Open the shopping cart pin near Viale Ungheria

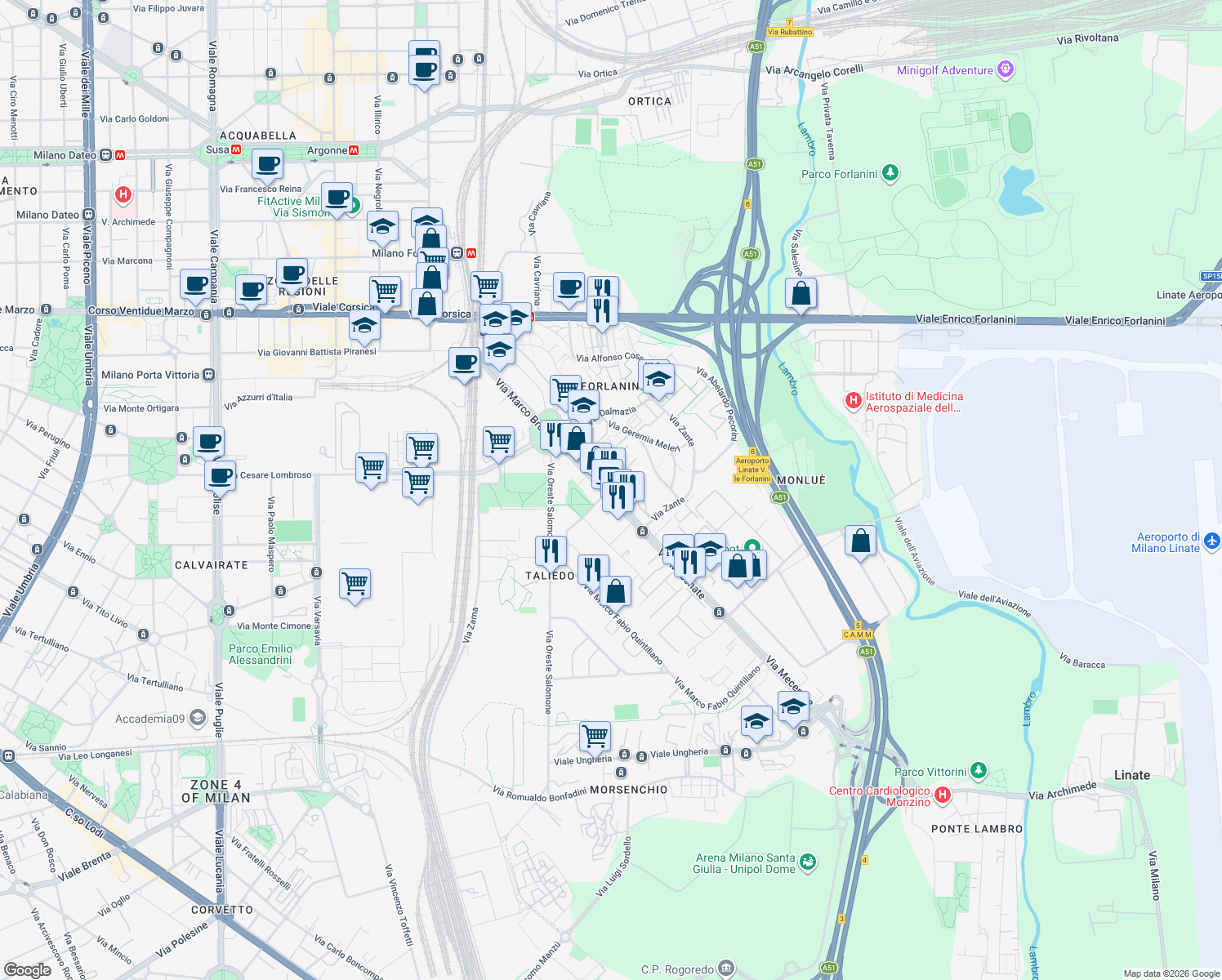(595, 735)
